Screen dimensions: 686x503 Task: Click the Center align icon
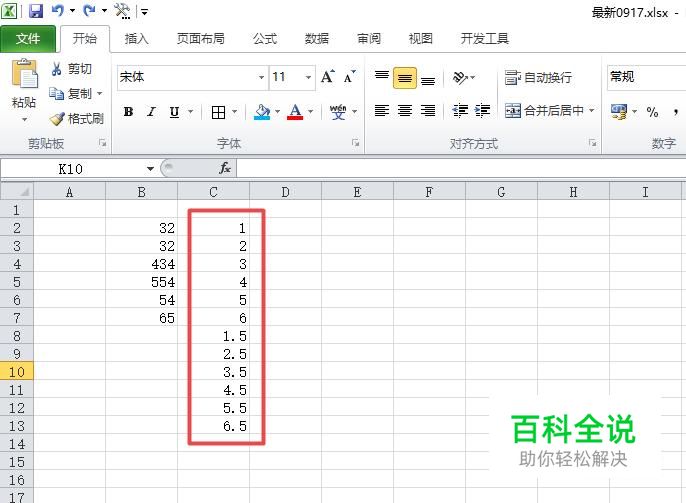pos(405,111)
